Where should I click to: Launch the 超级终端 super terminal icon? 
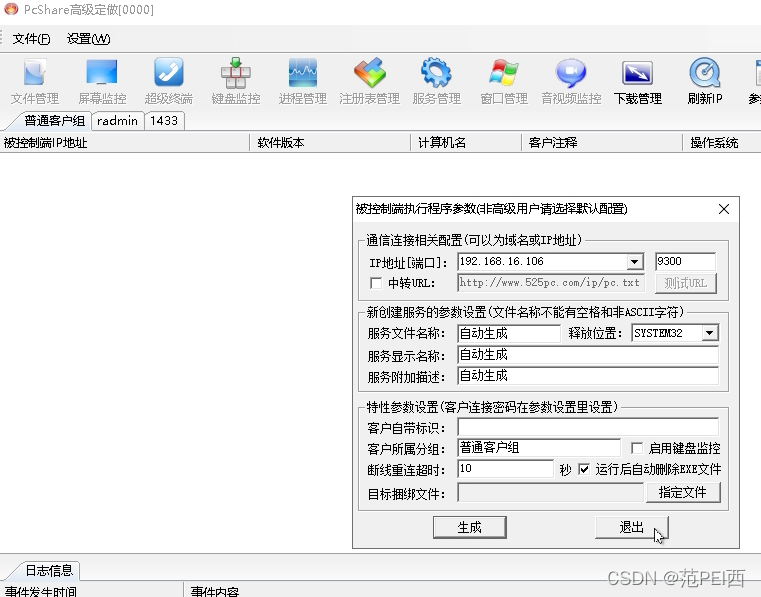(x=168, y=81)
